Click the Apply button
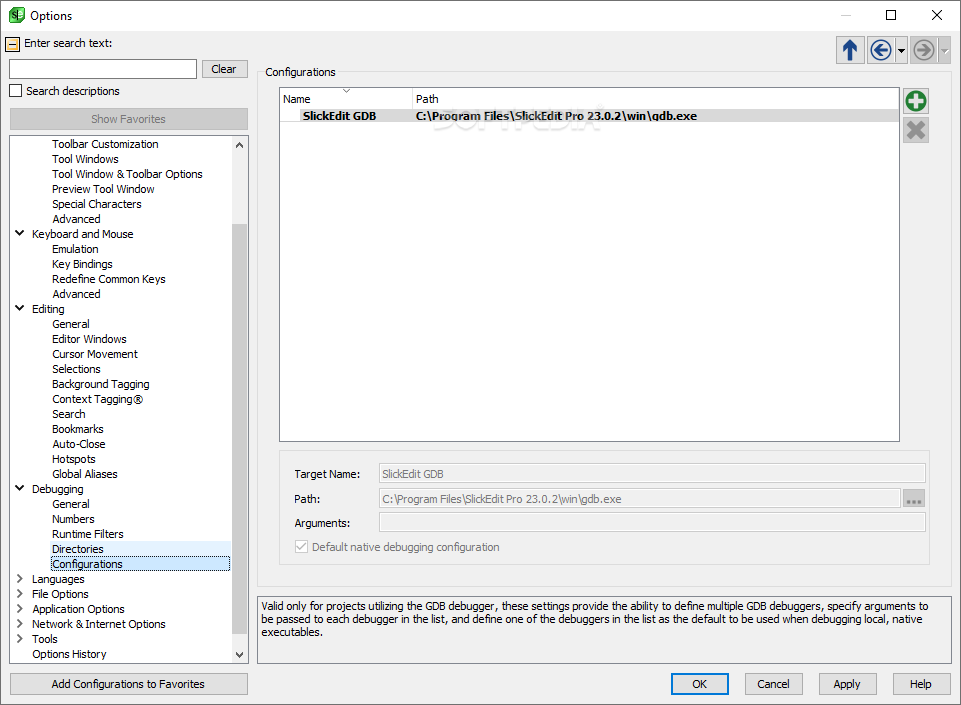 pyautogui.click(x=848, y=684)
